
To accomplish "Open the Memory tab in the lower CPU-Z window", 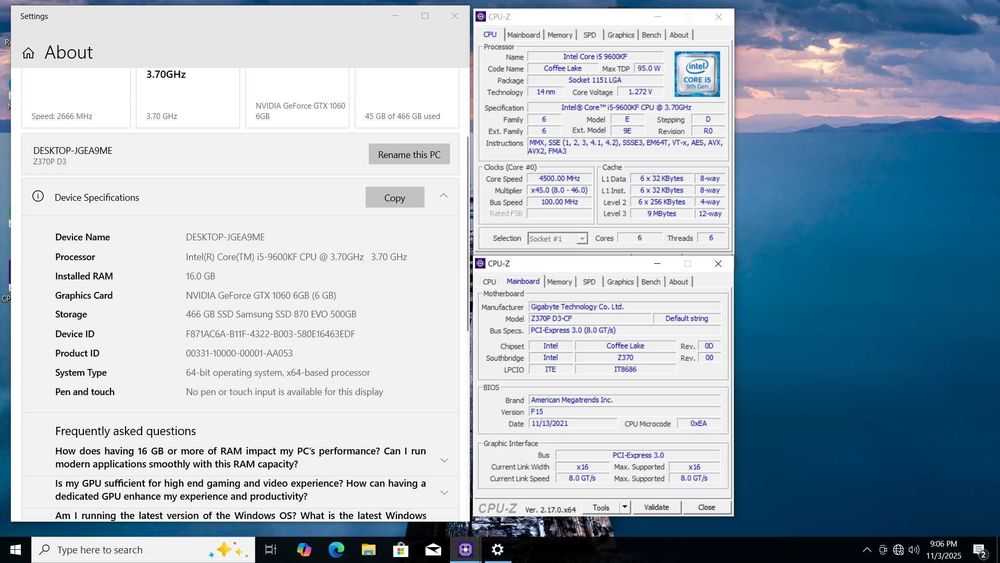I will coord(559,282).
